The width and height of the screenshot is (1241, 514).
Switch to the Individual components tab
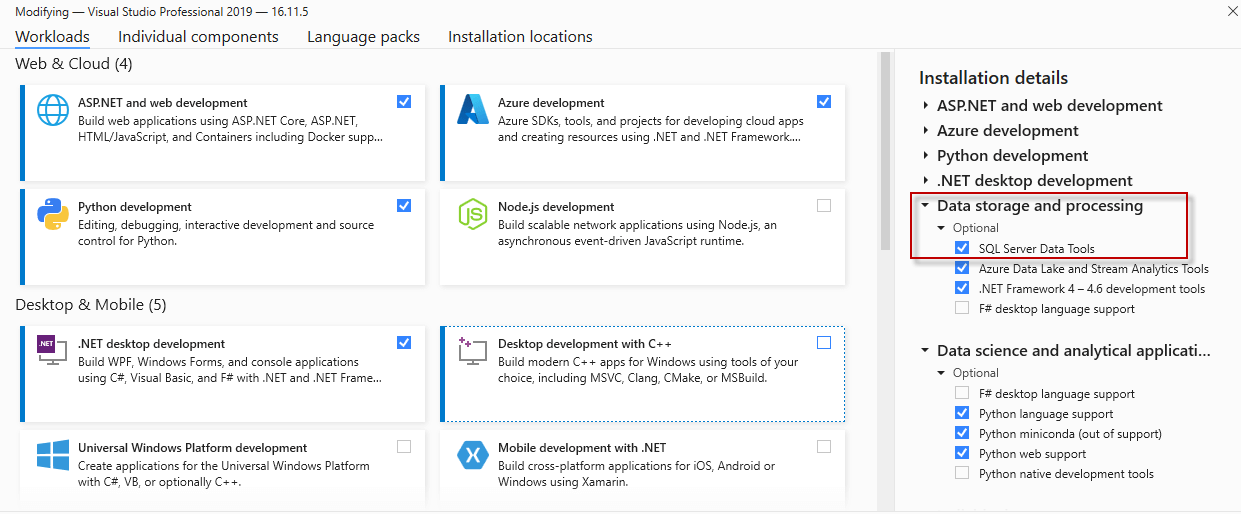pos(198,37)
